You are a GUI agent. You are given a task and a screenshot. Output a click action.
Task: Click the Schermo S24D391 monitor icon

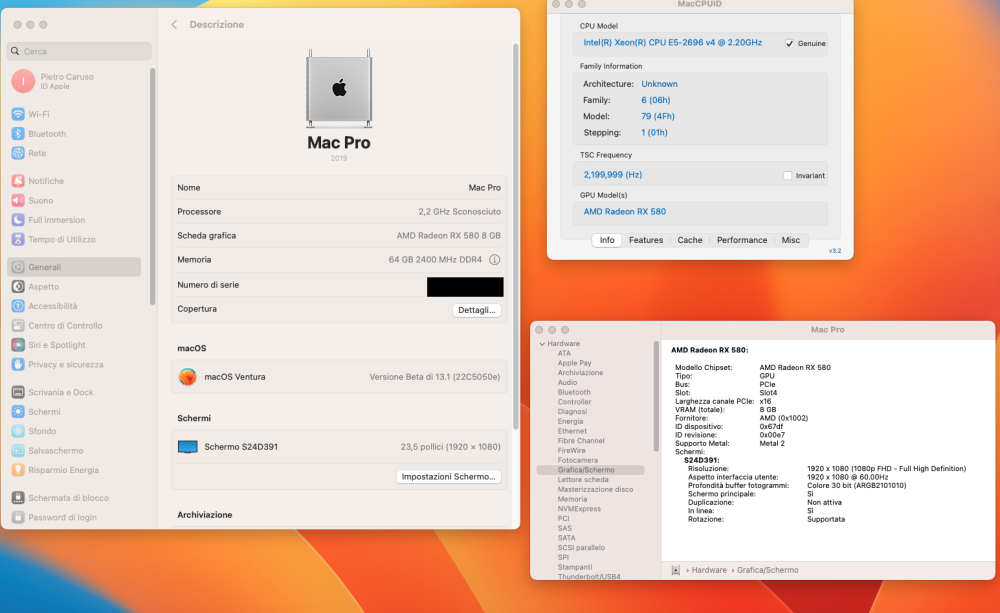click(188, 447)
